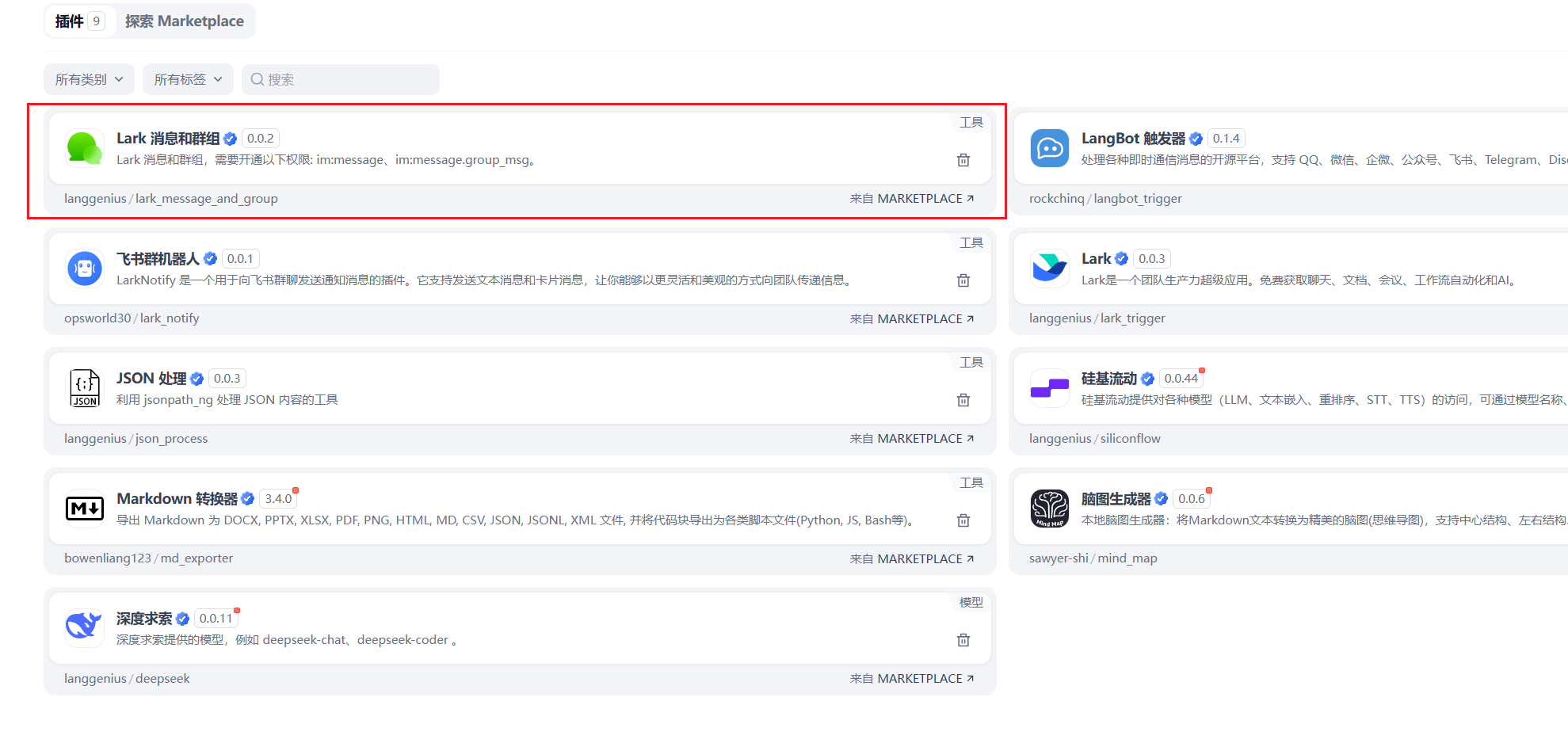This screenshot has width=1568, height=743.
Task: Open Marketplace link for deepseek plugin
Action: (912, 679)
